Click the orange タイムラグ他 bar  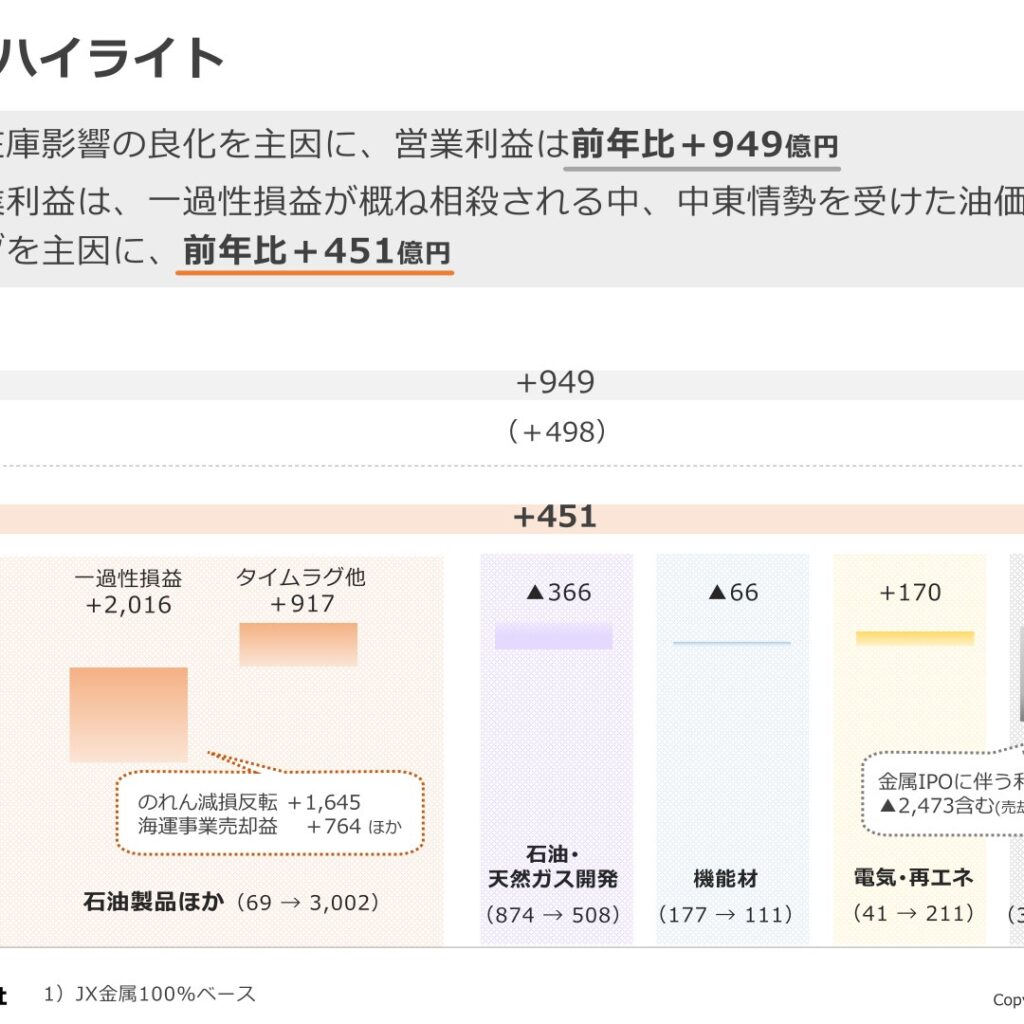(298, 644)
